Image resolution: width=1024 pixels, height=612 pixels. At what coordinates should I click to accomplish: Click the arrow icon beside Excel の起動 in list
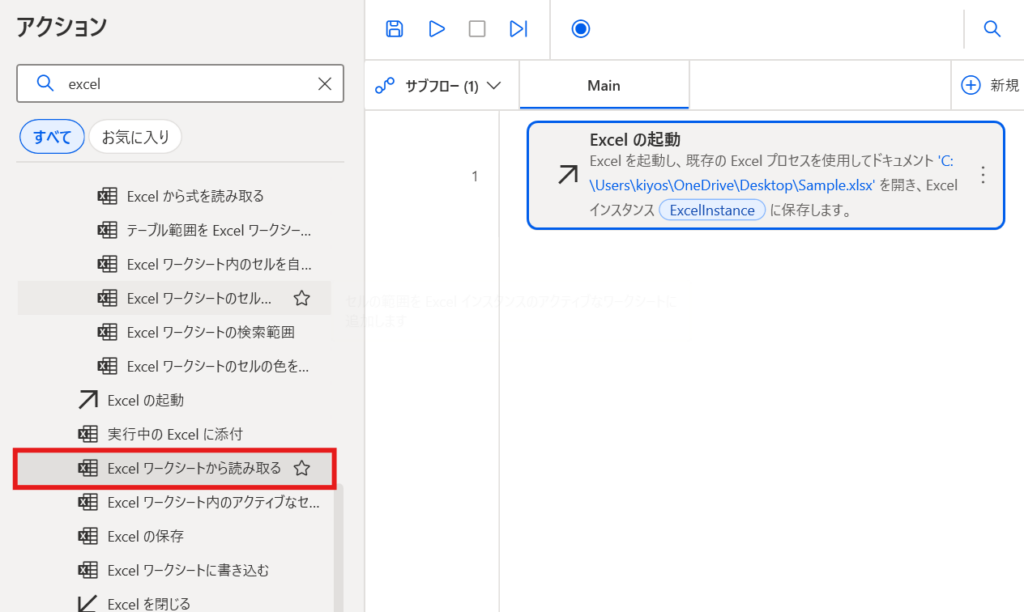[88, 400]
